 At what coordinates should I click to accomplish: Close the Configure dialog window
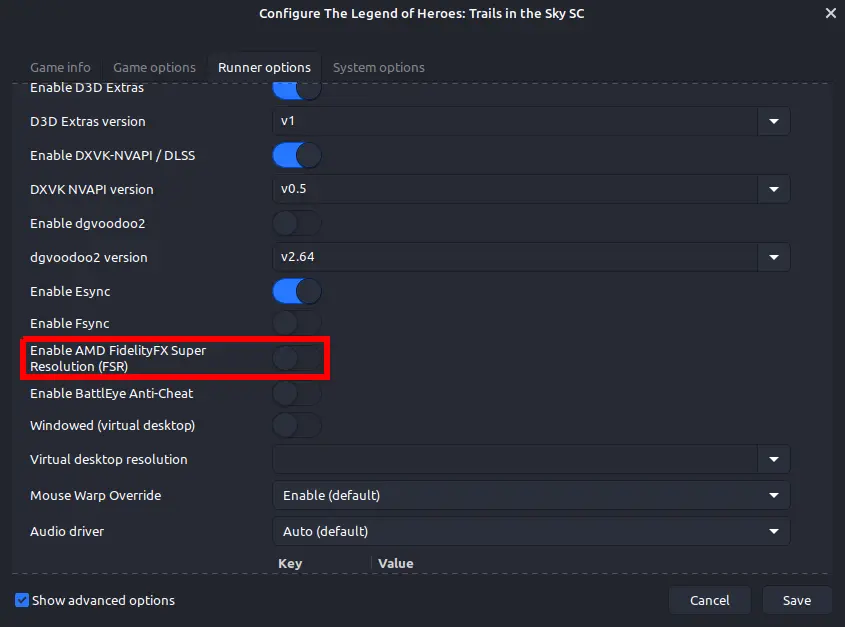pos(830,13)
